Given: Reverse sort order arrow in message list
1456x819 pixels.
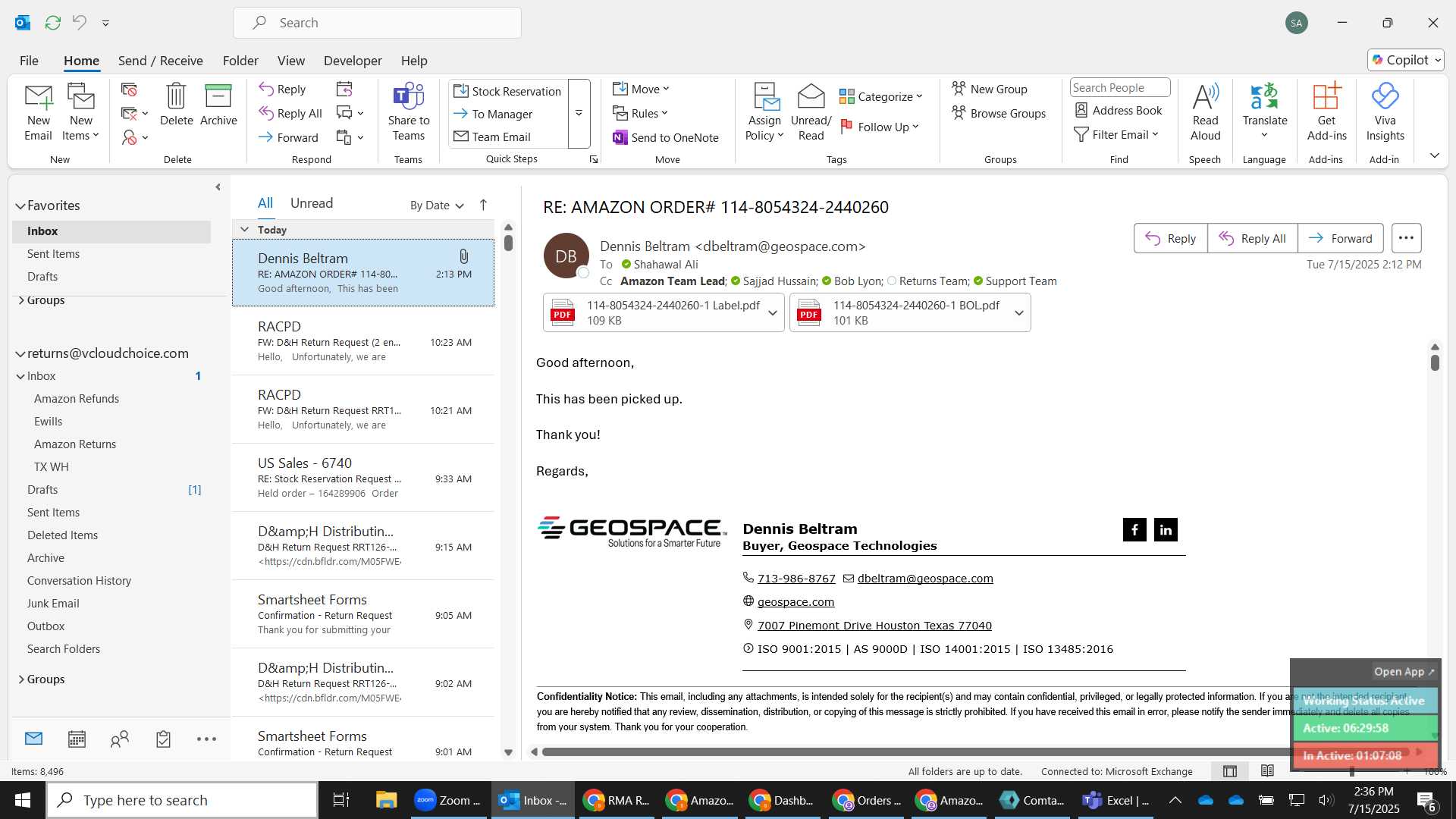Looking at the screenshot, I should 483,205.
